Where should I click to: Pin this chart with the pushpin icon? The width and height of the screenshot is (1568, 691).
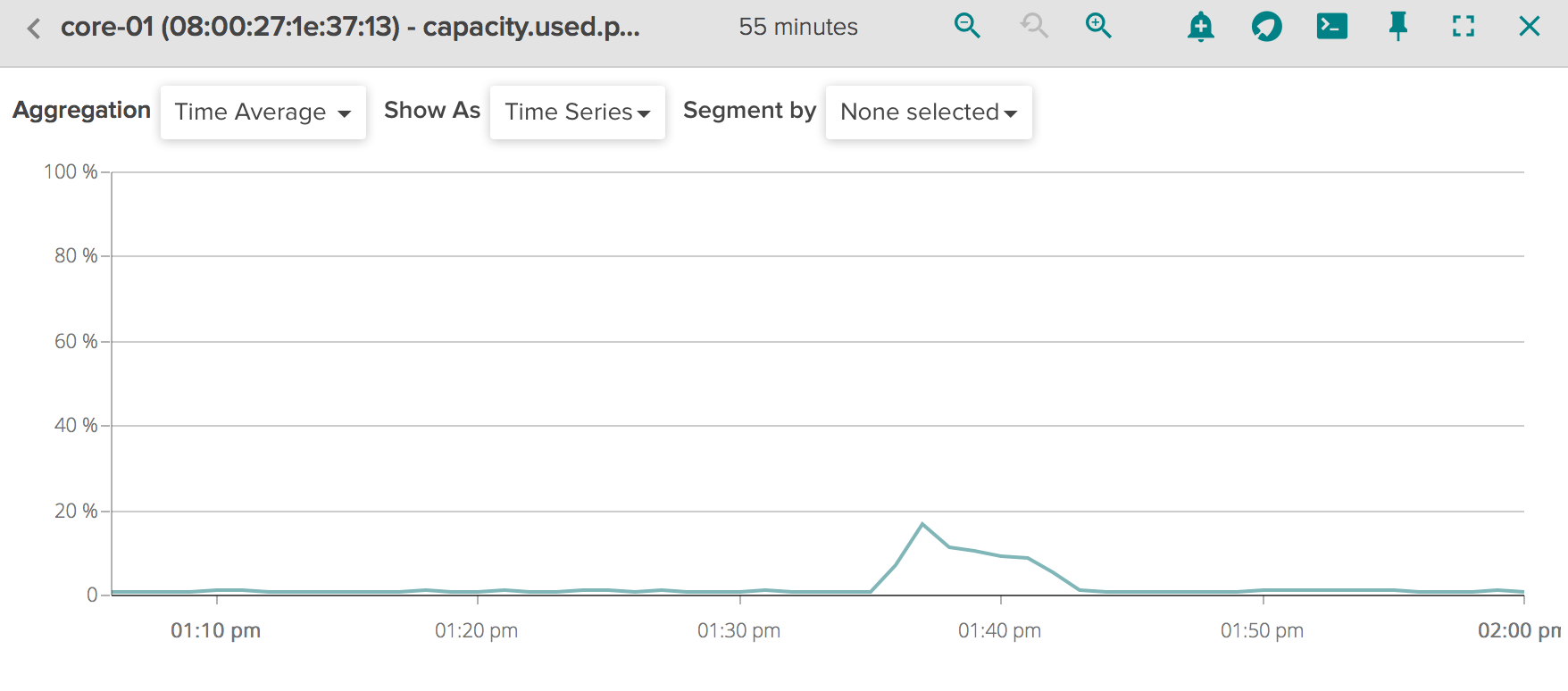[1397, 27]
